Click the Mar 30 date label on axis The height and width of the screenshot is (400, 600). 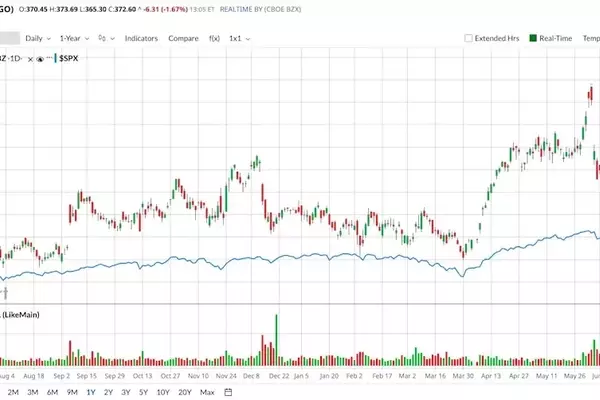point(463,376)
